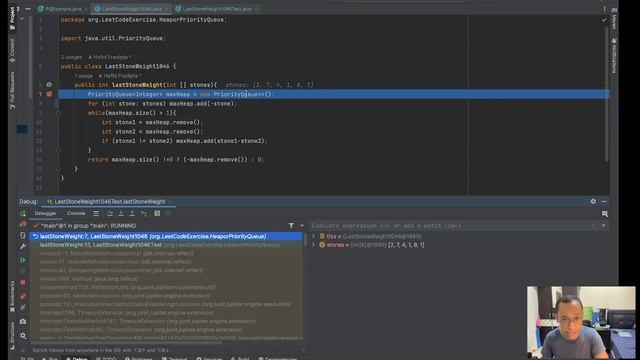
Task: Open the Commit tool window
Action: tap(12, 50)
